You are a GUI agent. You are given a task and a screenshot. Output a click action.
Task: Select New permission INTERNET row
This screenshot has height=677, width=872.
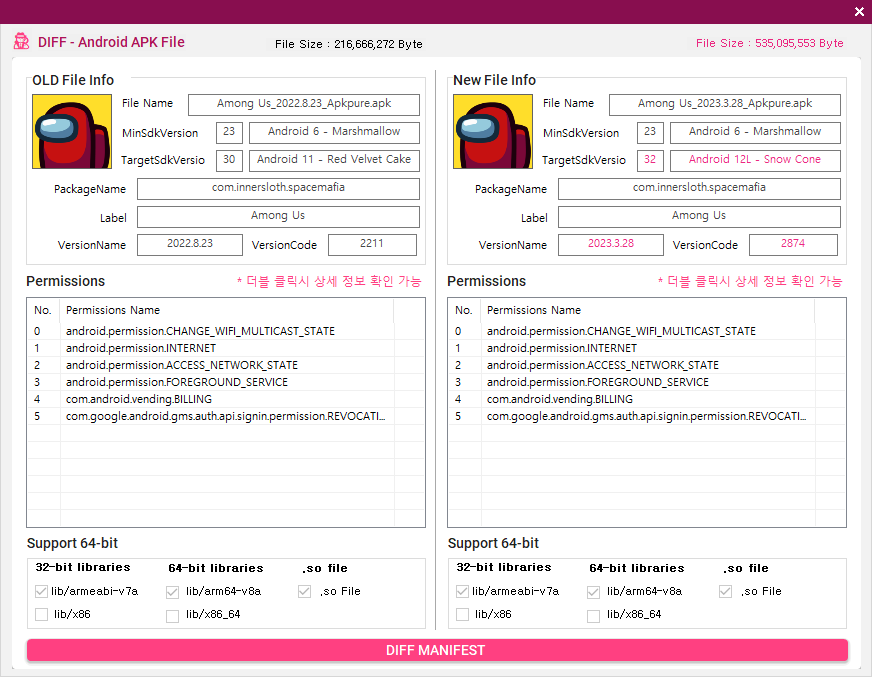point(647,348)
